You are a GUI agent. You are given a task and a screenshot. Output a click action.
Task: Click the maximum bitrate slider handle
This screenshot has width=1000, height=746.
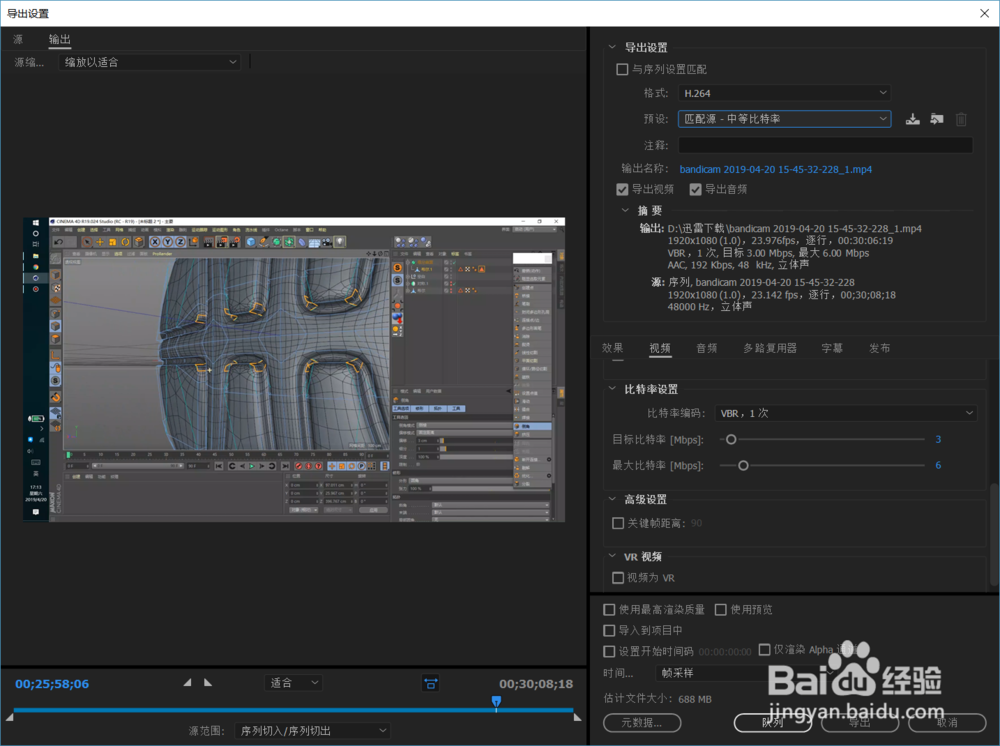[743, 465]
